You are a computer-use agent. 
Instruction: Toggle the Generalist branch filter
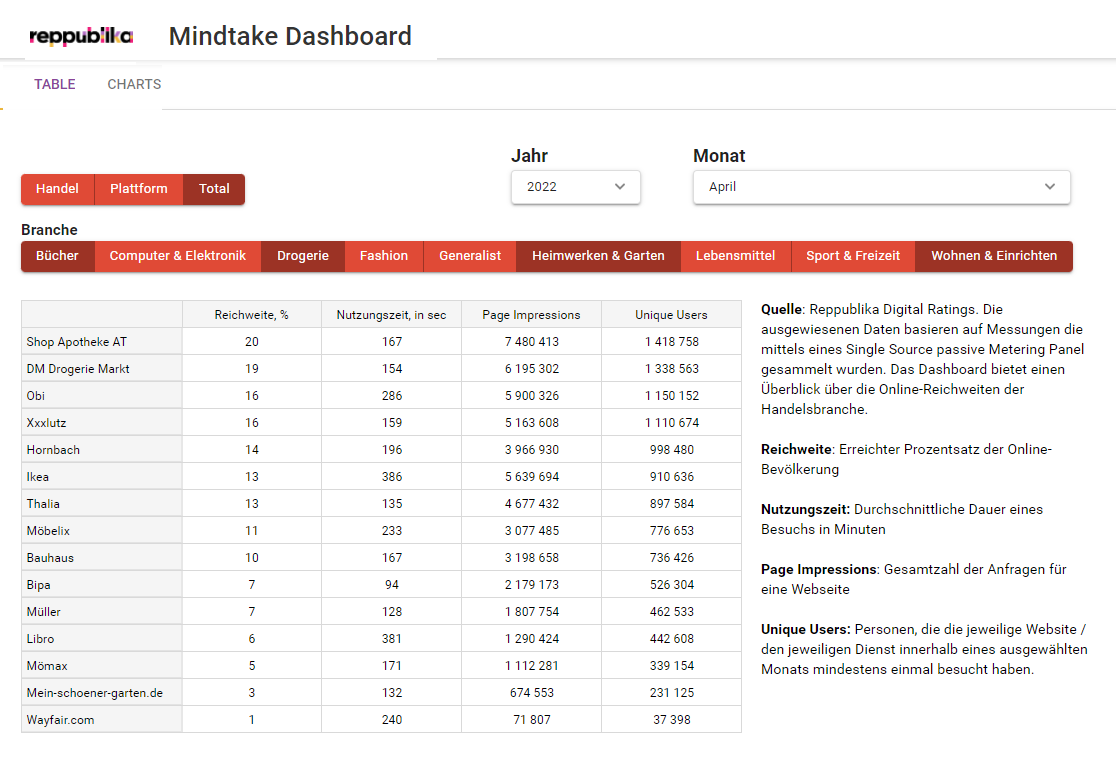[470, 256]
